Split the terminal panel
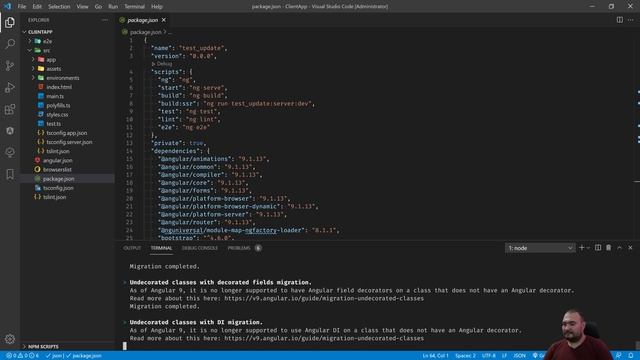Image resolution: width=640 pixels, height=360 pixels. pyautogui.click(x=598, y=248)
